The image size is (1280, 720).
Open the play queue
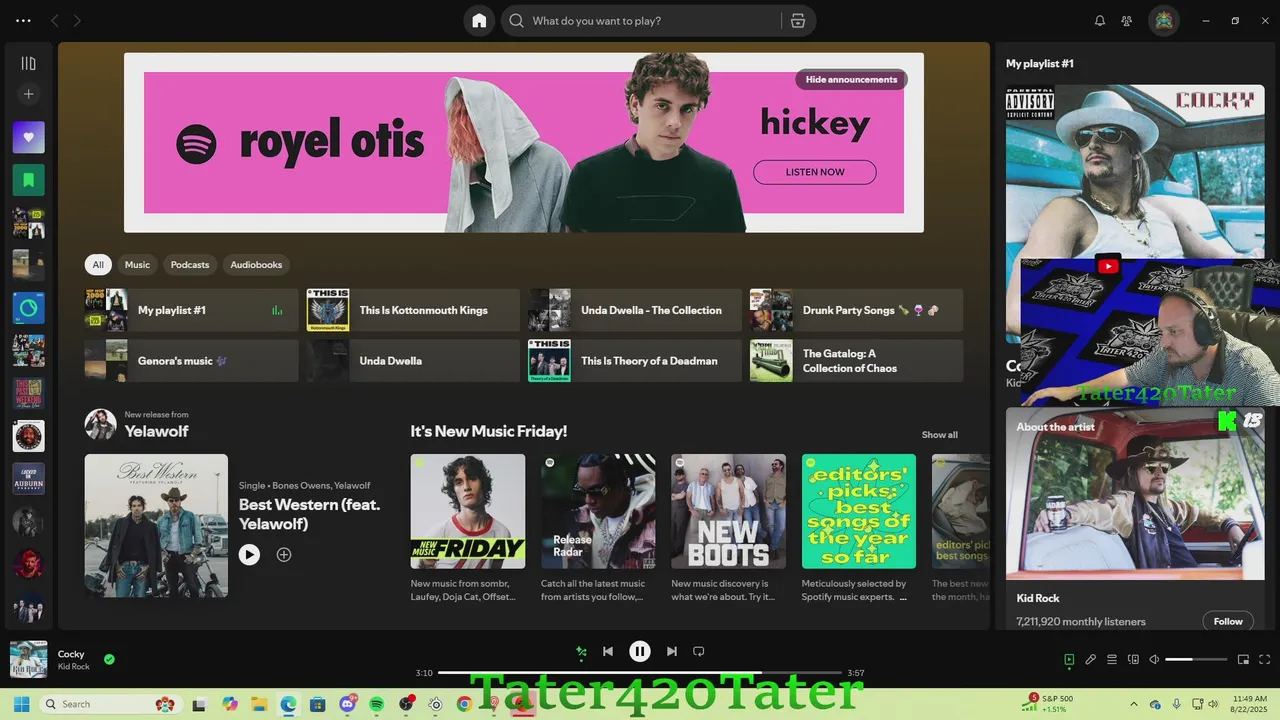(1112, 660)
